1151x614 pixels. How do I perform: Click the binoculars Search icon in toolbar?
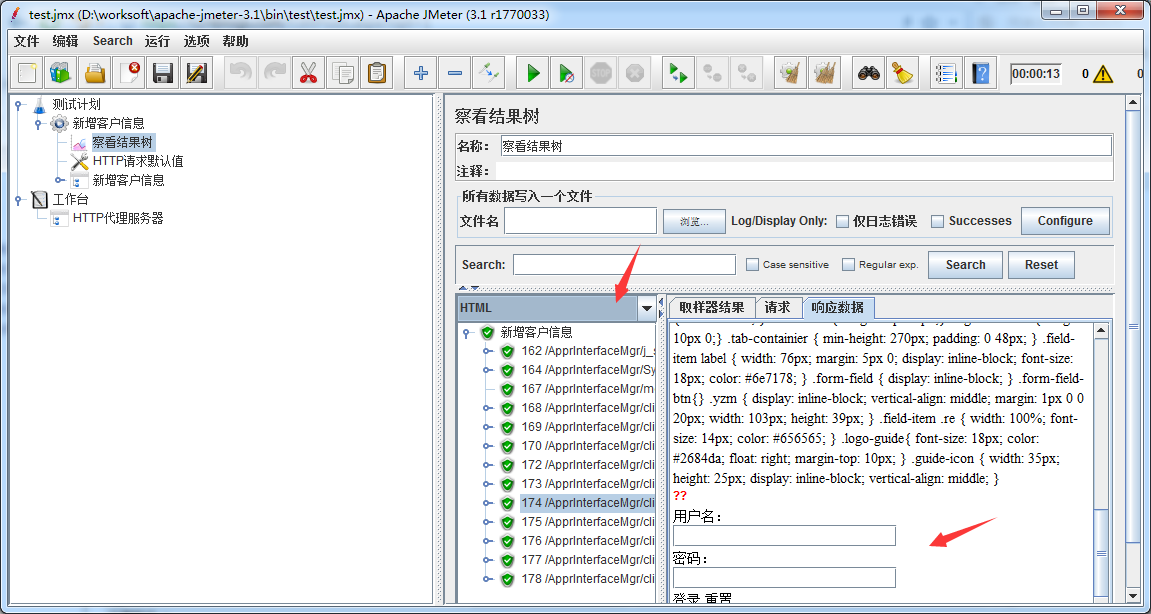point(869,73)
